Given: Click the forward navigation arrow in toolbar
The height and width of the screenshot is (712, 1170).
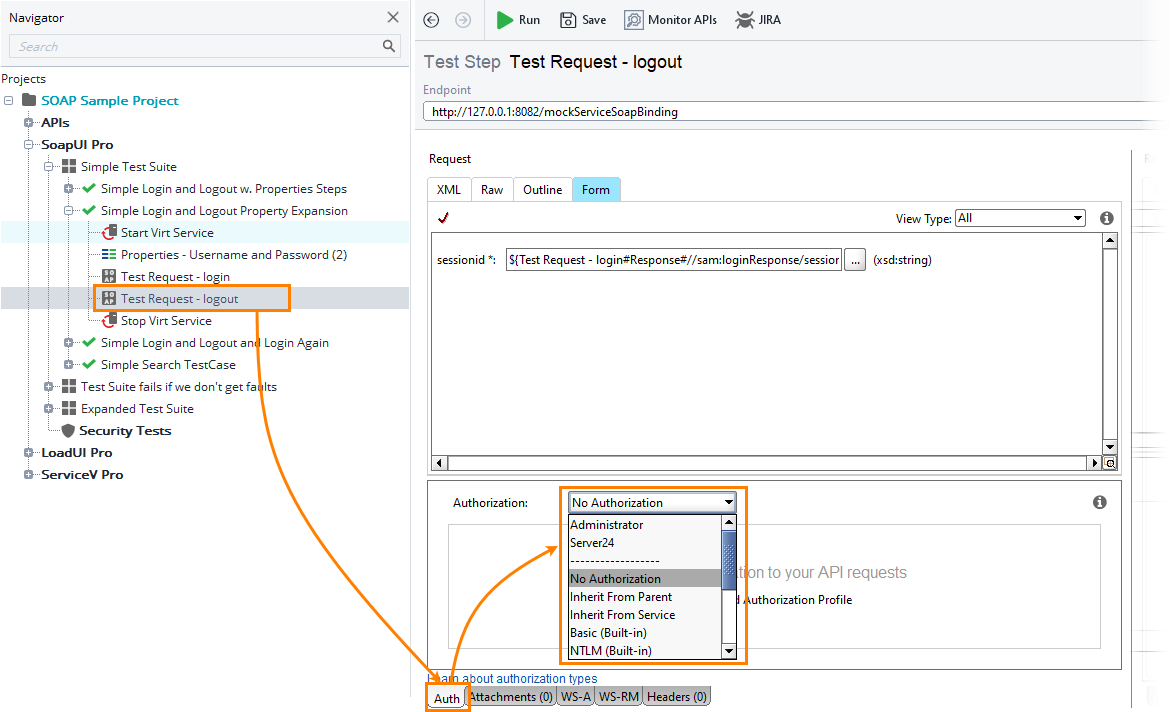Looking at the screenshot, I should click(x=463, y=20).
